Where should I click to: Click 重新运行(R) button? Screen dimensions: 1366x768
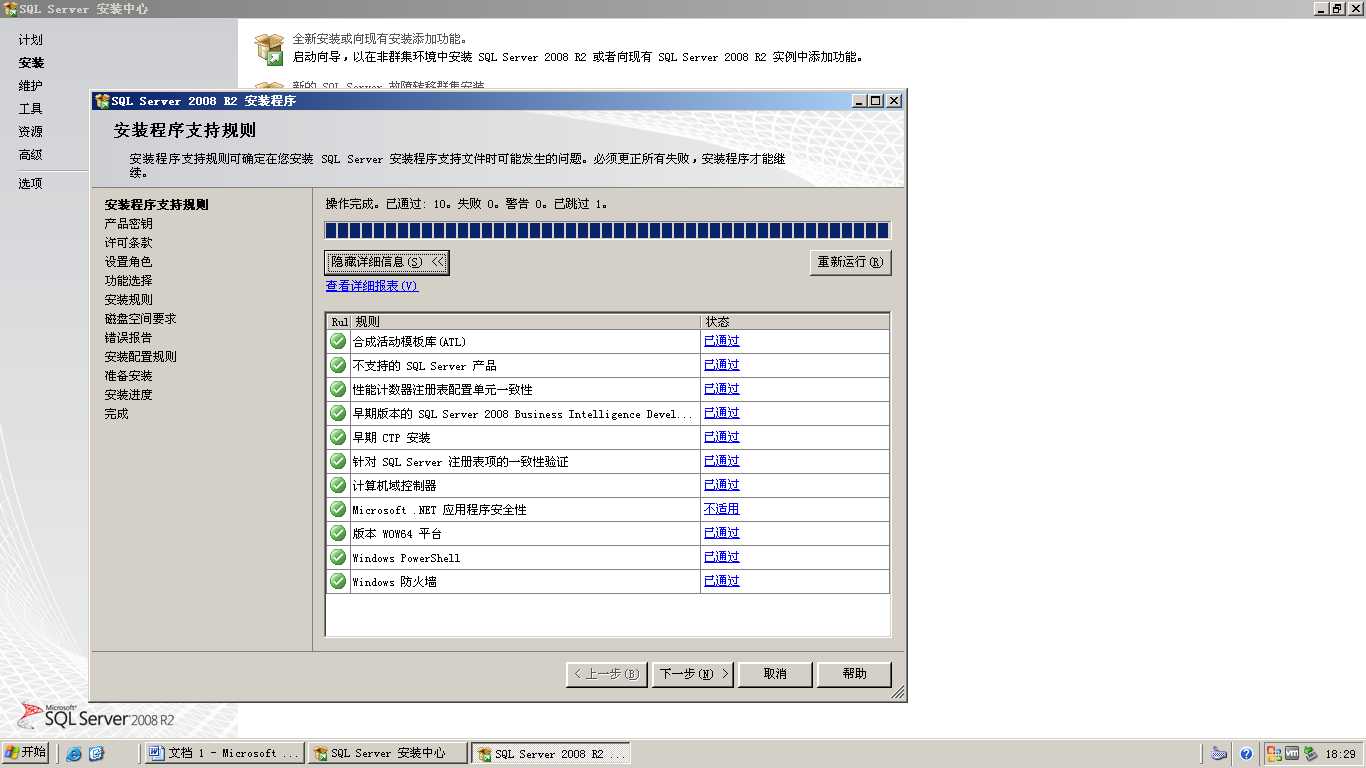(850, 262)
